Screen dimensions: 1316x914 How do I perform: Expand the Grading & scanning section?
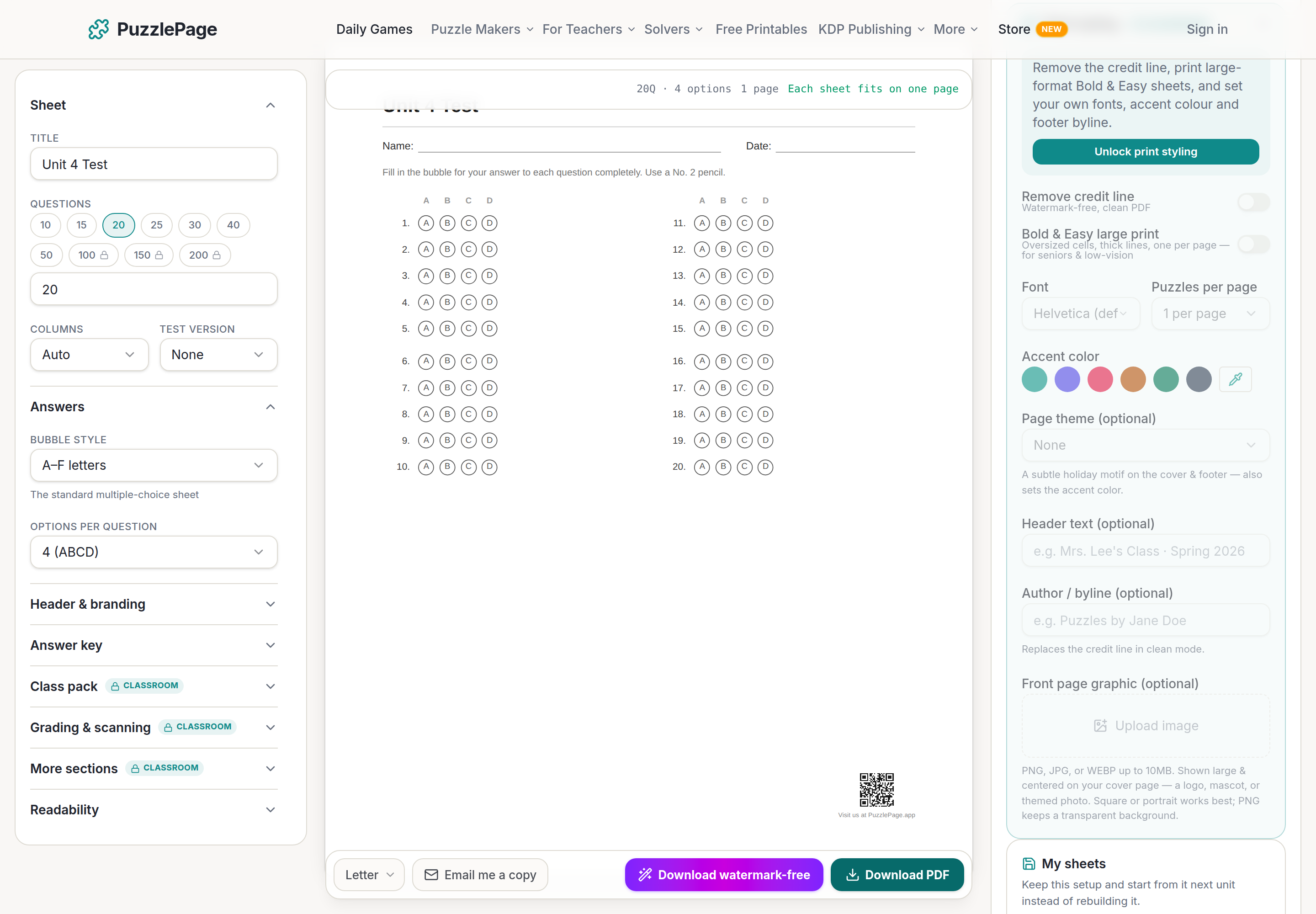coord(154,727)
